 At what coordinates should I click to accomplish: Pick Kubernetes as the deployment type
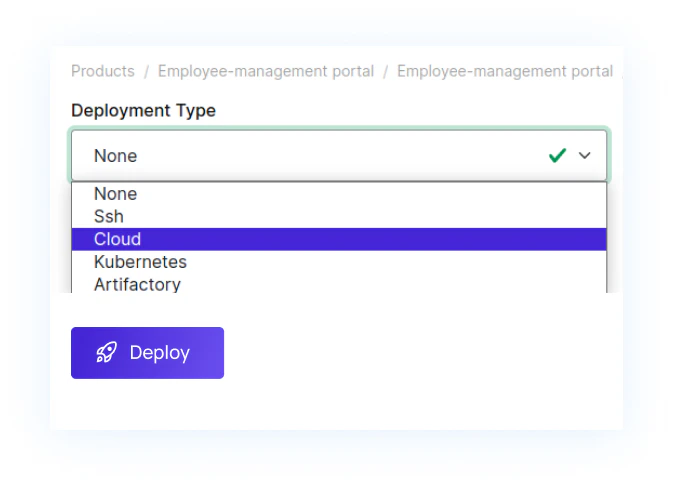click(x=140, y=262)
